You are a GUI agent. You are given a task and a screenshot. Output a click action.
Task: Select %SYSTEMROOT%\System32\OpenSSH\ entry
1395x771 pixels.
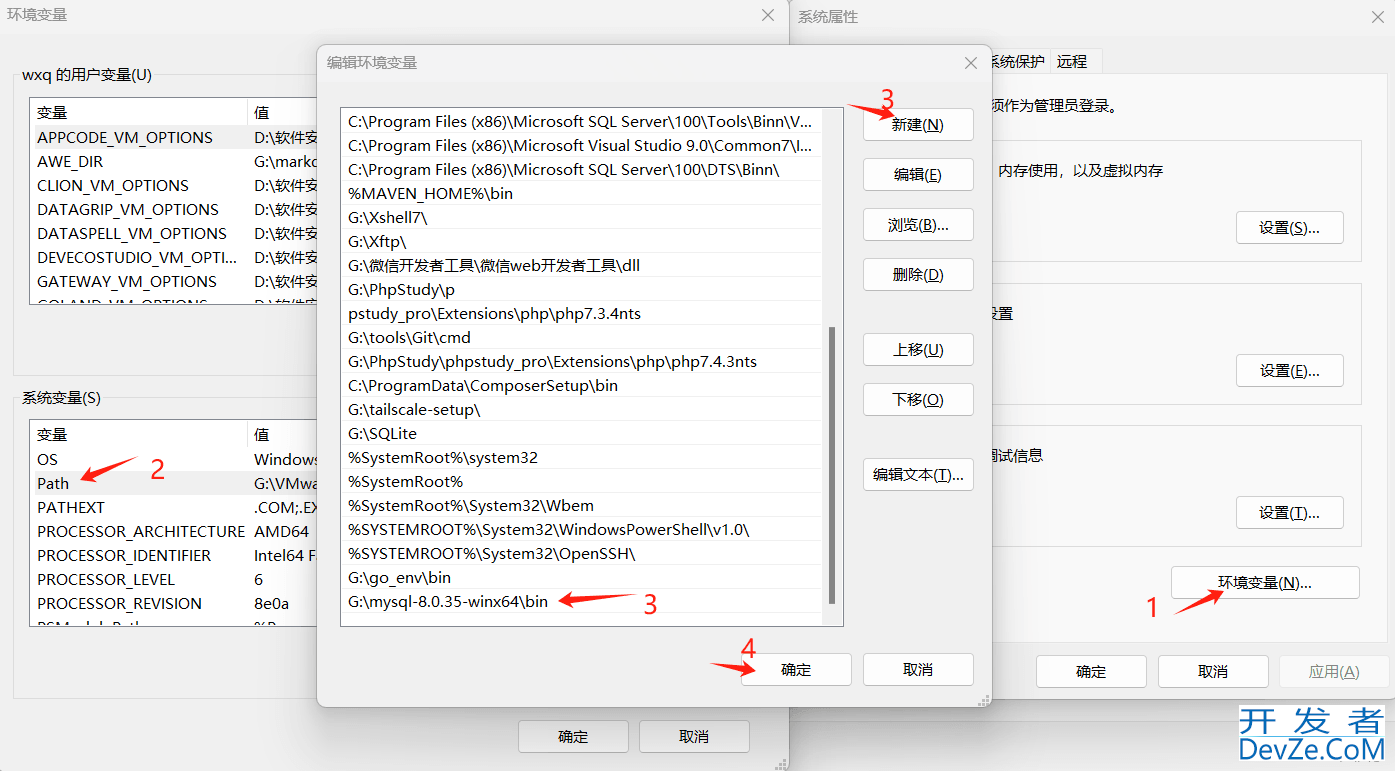pos(582,554)
